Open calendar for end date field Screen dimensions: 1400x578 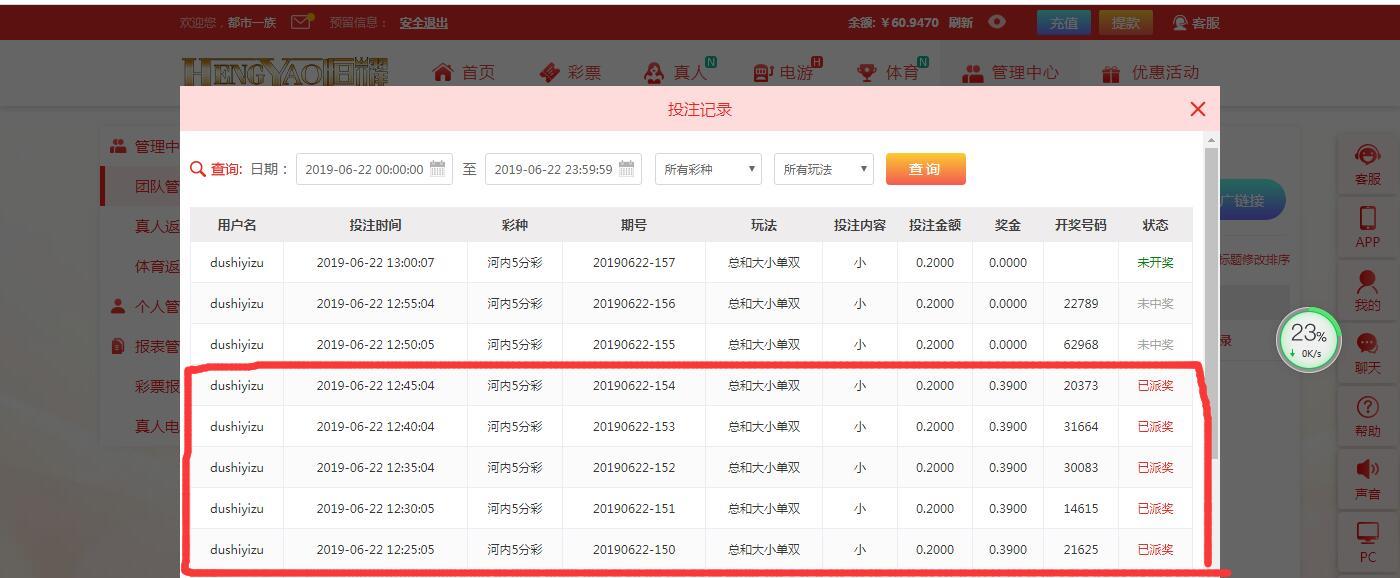[627, 169]
